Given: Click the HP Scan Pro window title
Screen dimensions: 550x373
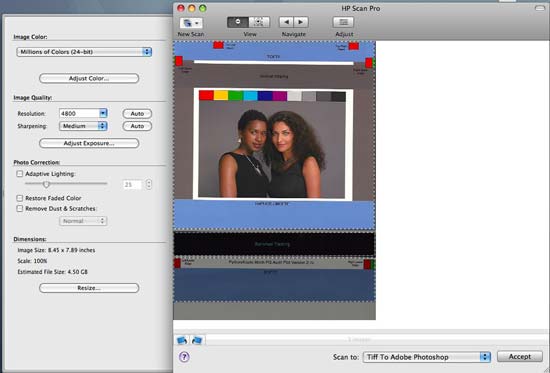Looking at the screenshot, I should coord(361,8).
